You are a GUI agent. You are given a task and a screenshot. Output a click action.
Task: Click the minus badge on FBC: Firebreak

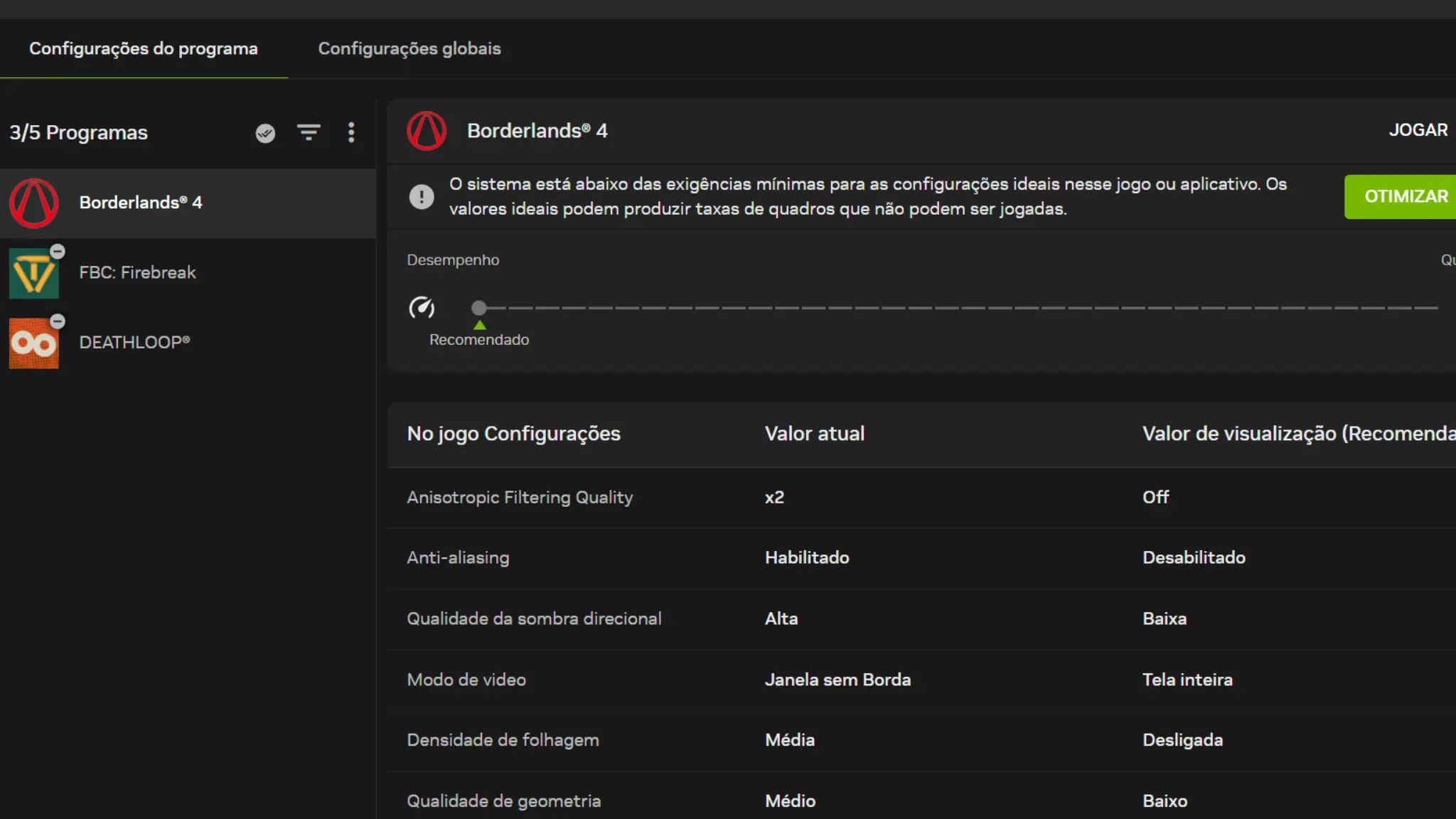pyautogui.click(x=58, y=252)
